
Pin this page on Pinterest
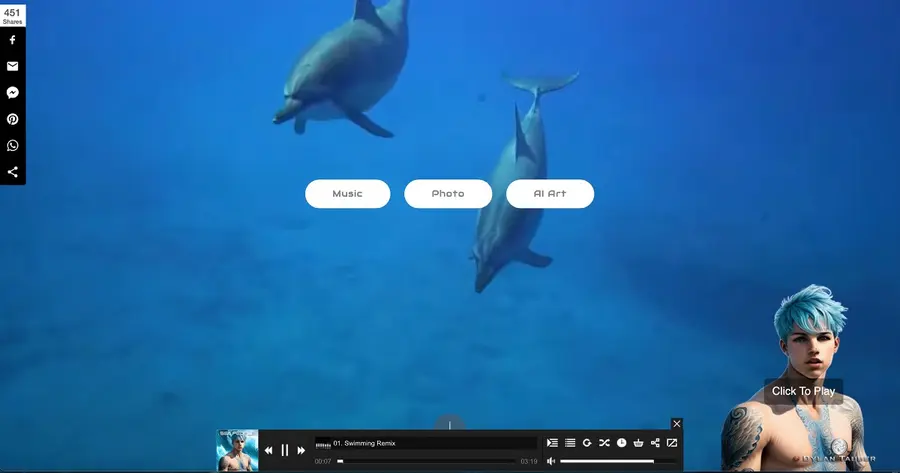(13, 119)
